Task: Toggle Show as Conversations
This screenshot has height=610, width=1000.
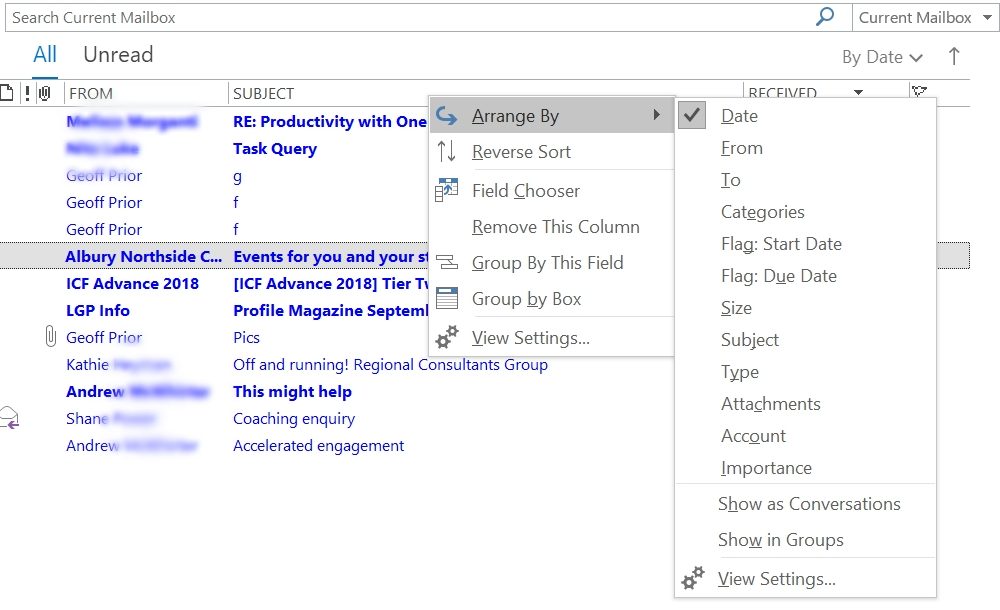Action: click(x=805, y=504)
